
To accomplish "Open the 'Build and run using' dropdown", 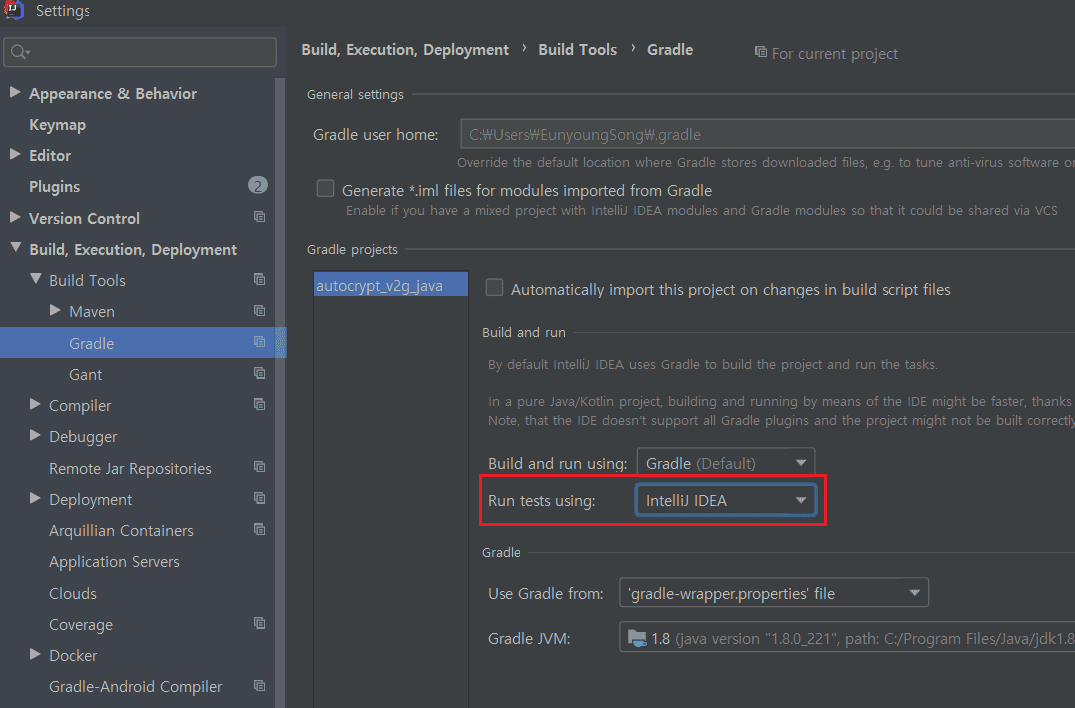I will coord(725,463).
